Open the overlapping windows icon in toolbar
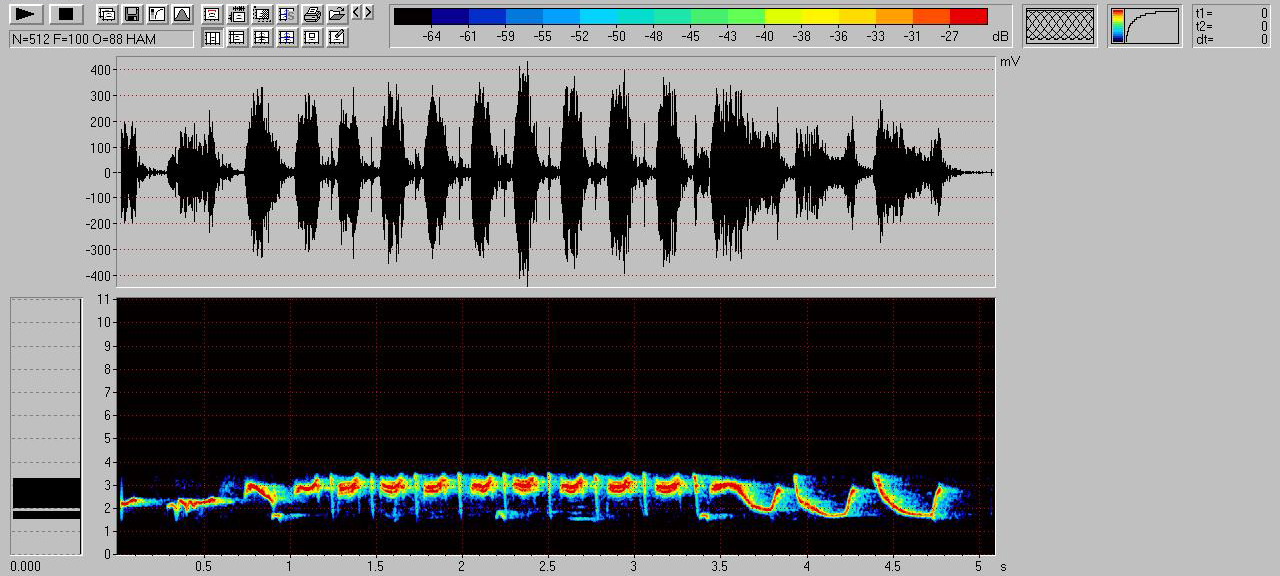 (106, 14)
